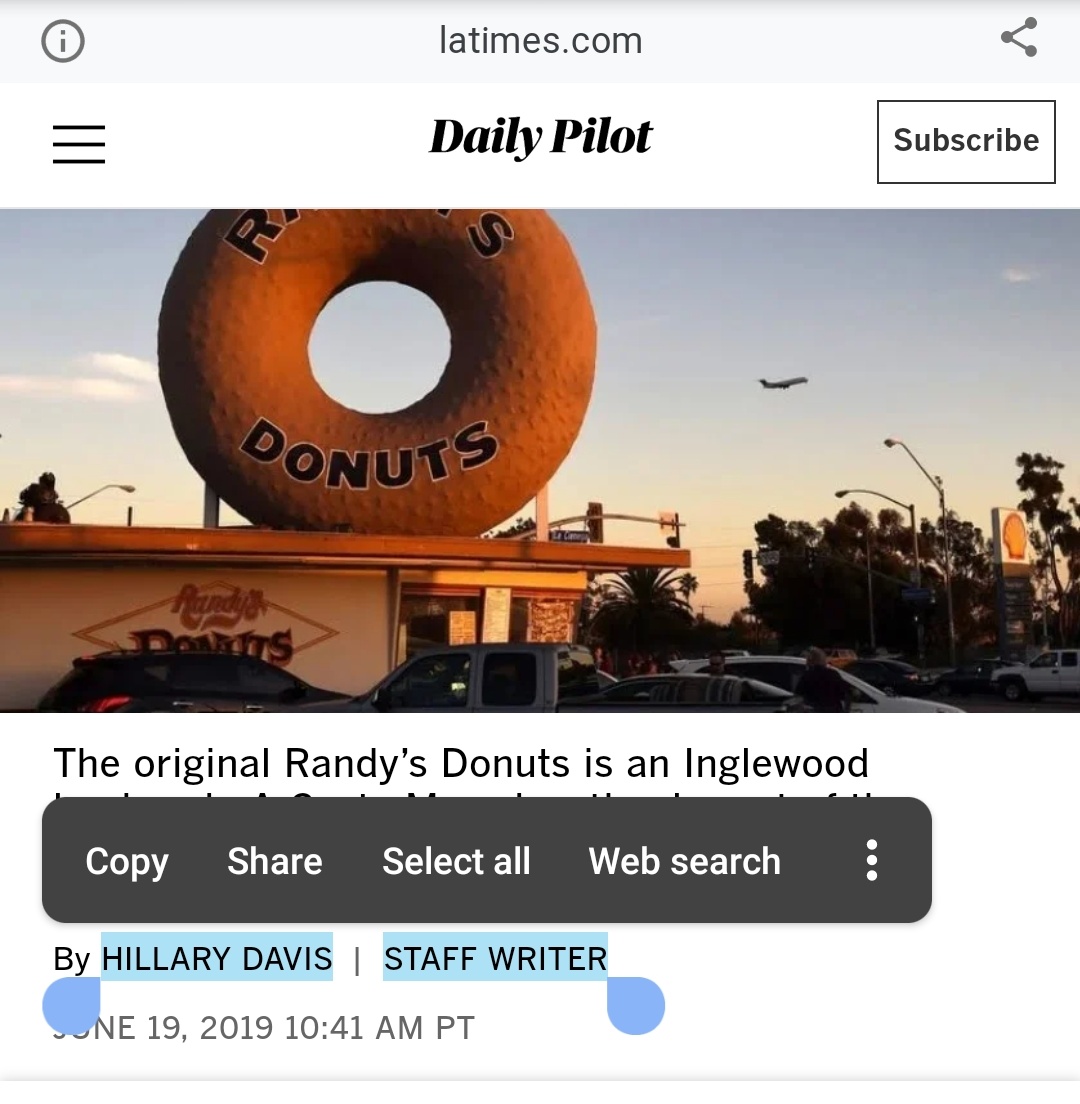
Task: Choose Select all in popup
Action: pos(456,861)
